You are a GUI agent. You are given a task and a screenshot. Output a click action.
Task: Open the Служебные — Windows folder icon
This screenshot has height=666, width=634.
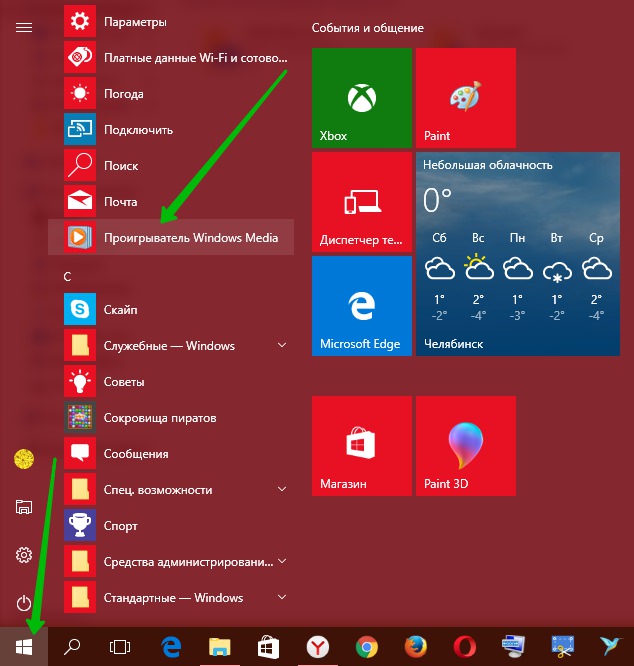point(80,345)
